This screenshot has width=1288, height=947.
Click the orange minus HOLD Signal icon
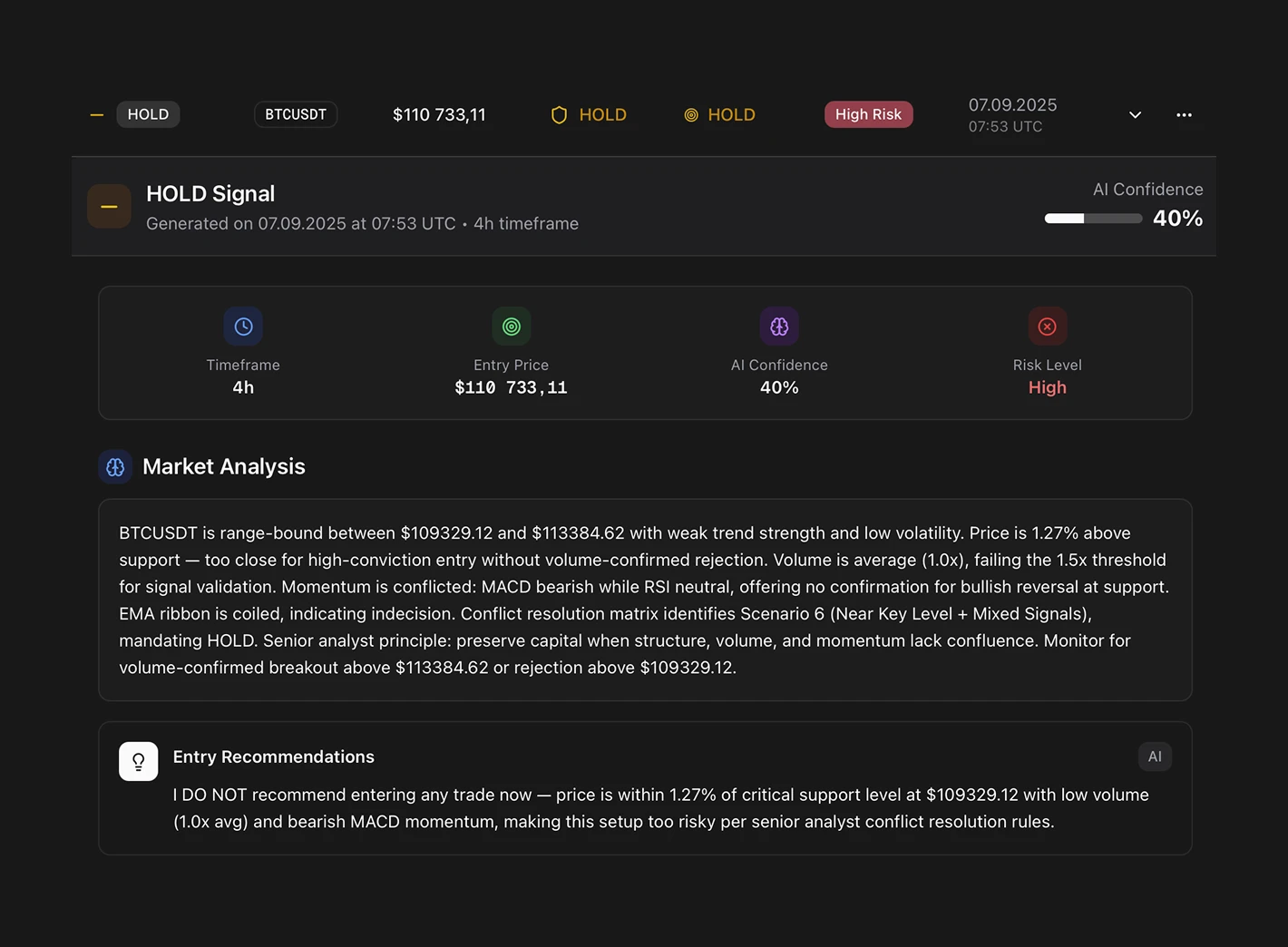pos(109,207)
